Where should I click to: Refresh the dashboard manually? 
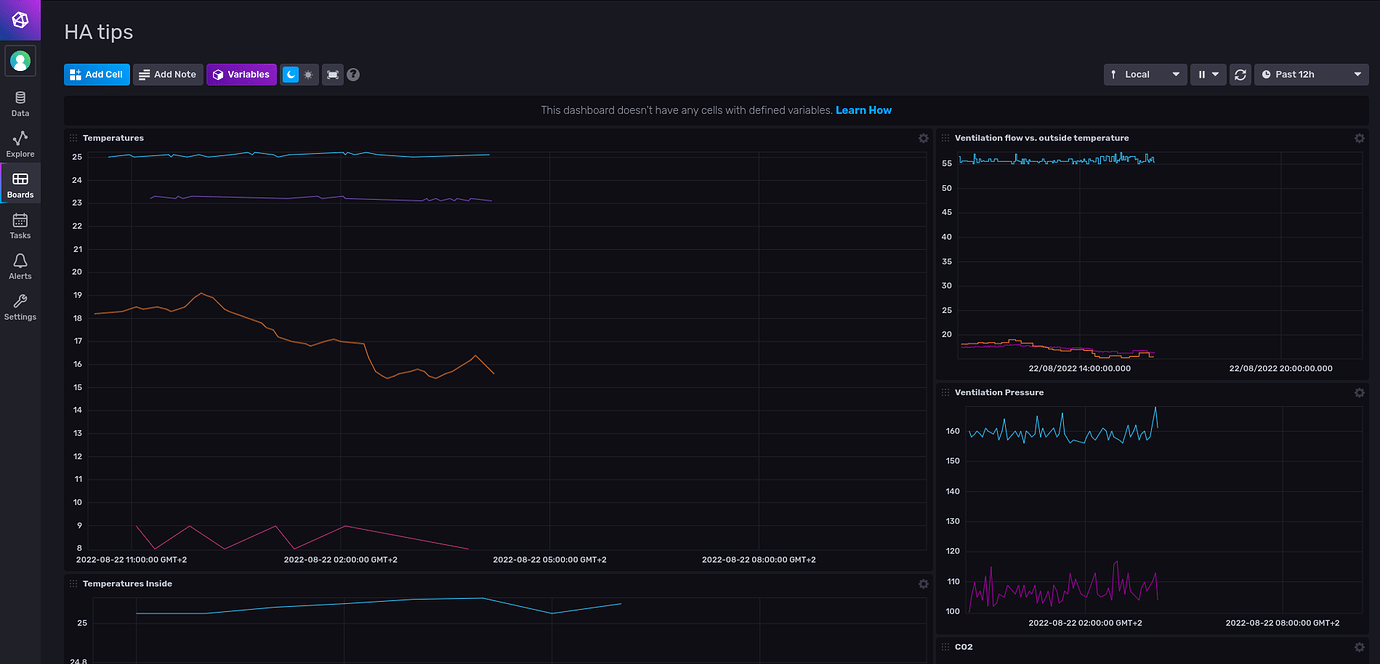click(1240, 74)
